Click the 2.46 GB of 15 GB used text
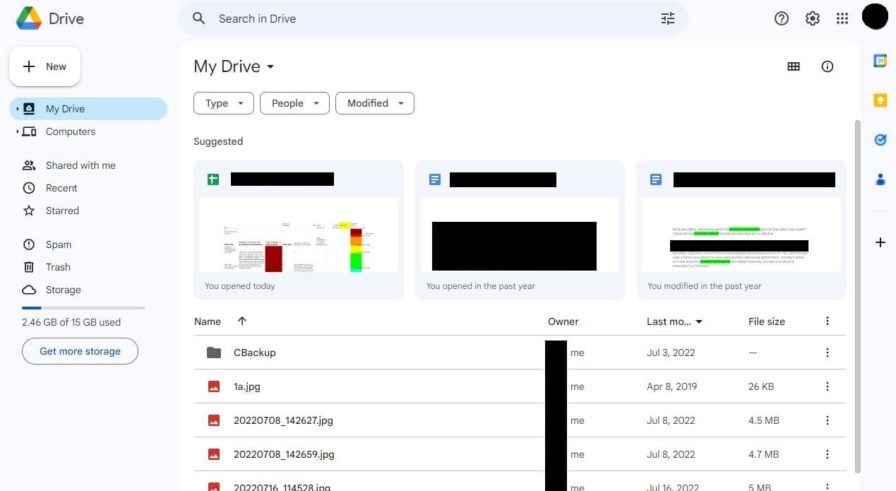Viewport: 896px width, 491px height. click(71, 322)
